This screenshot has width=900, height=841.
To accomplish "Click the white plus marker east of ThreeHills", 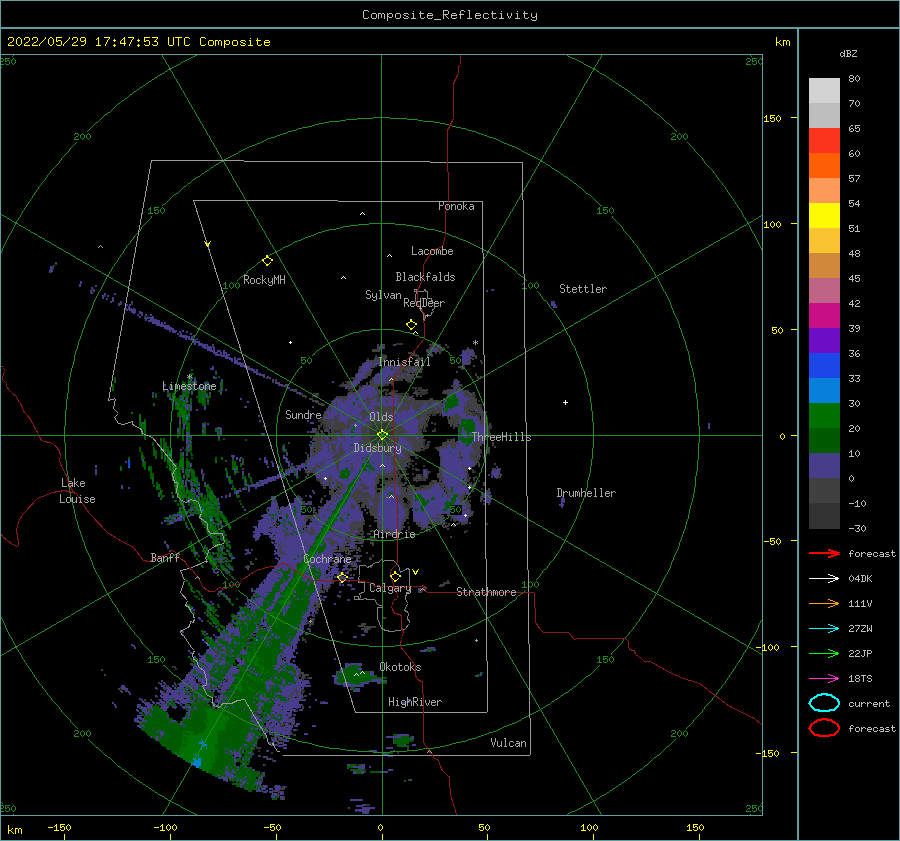I will [565, 402].
